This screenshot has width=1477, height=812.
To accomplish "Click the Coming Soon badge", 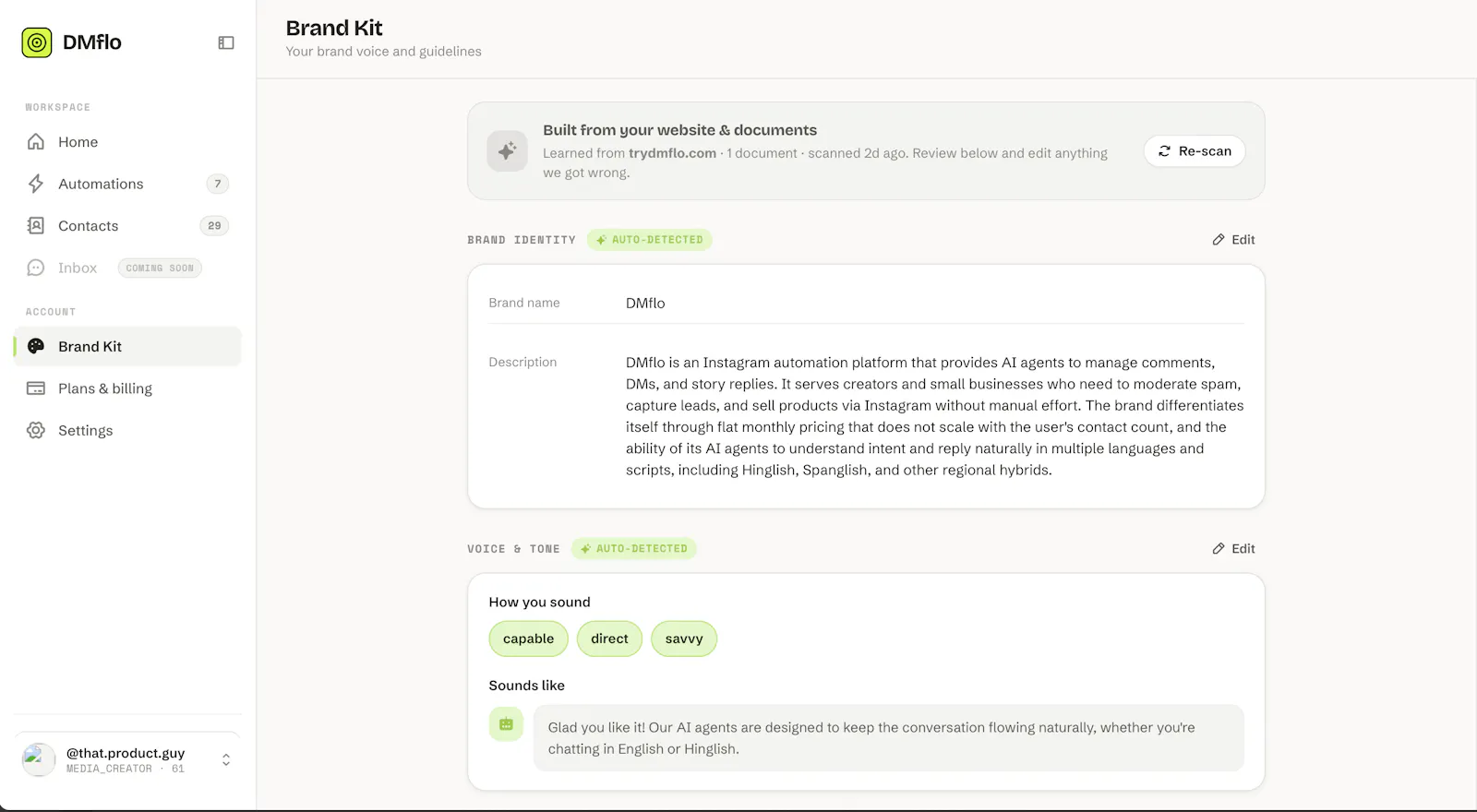I will coord(160,268).
